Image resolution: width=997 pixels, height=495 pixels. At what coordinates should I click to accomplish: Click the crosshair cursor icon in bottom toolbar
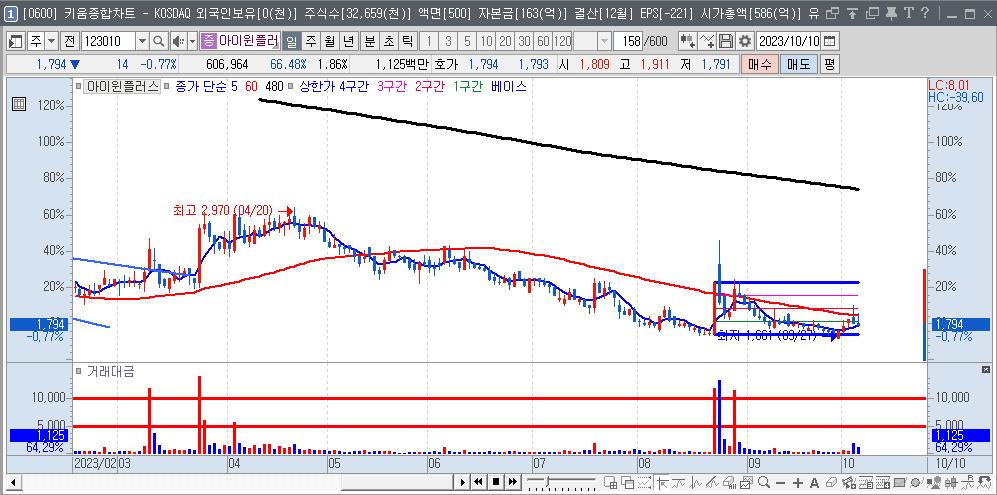tap(663, 482)
